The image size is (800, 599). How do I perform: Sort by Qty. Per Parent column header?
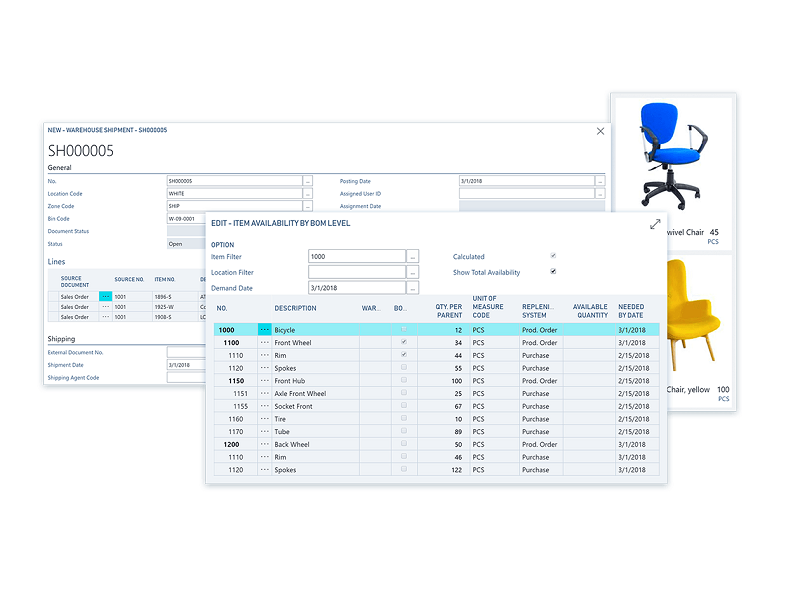coord(449,311)
